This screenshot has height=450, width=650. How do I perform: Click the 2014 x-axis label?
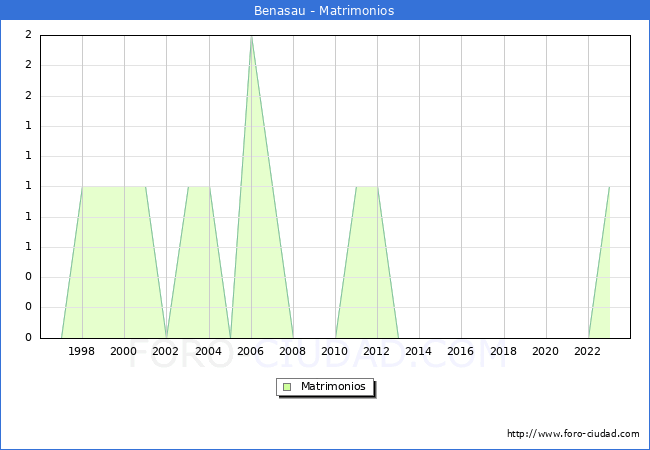click(x=419, y=351)
